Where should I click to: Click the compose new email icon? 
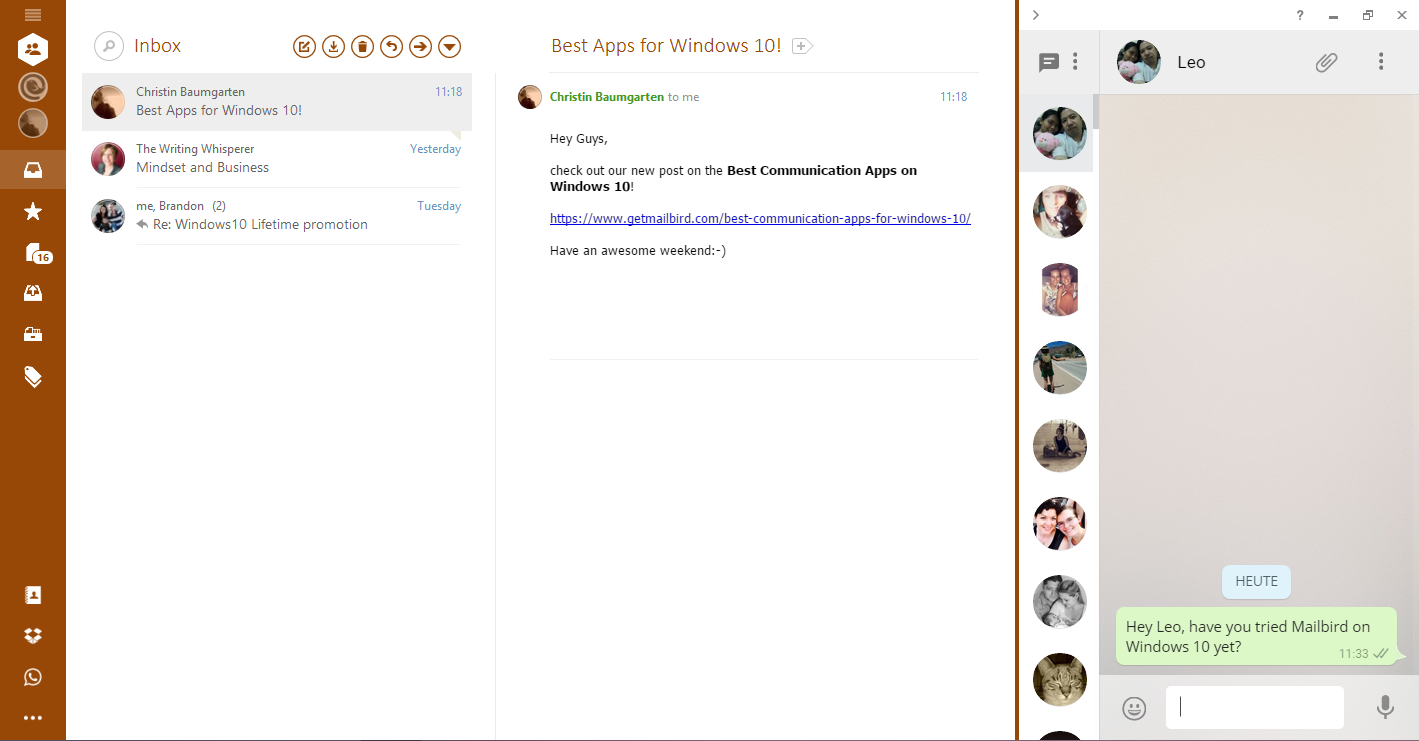click(x=304, y=46)
